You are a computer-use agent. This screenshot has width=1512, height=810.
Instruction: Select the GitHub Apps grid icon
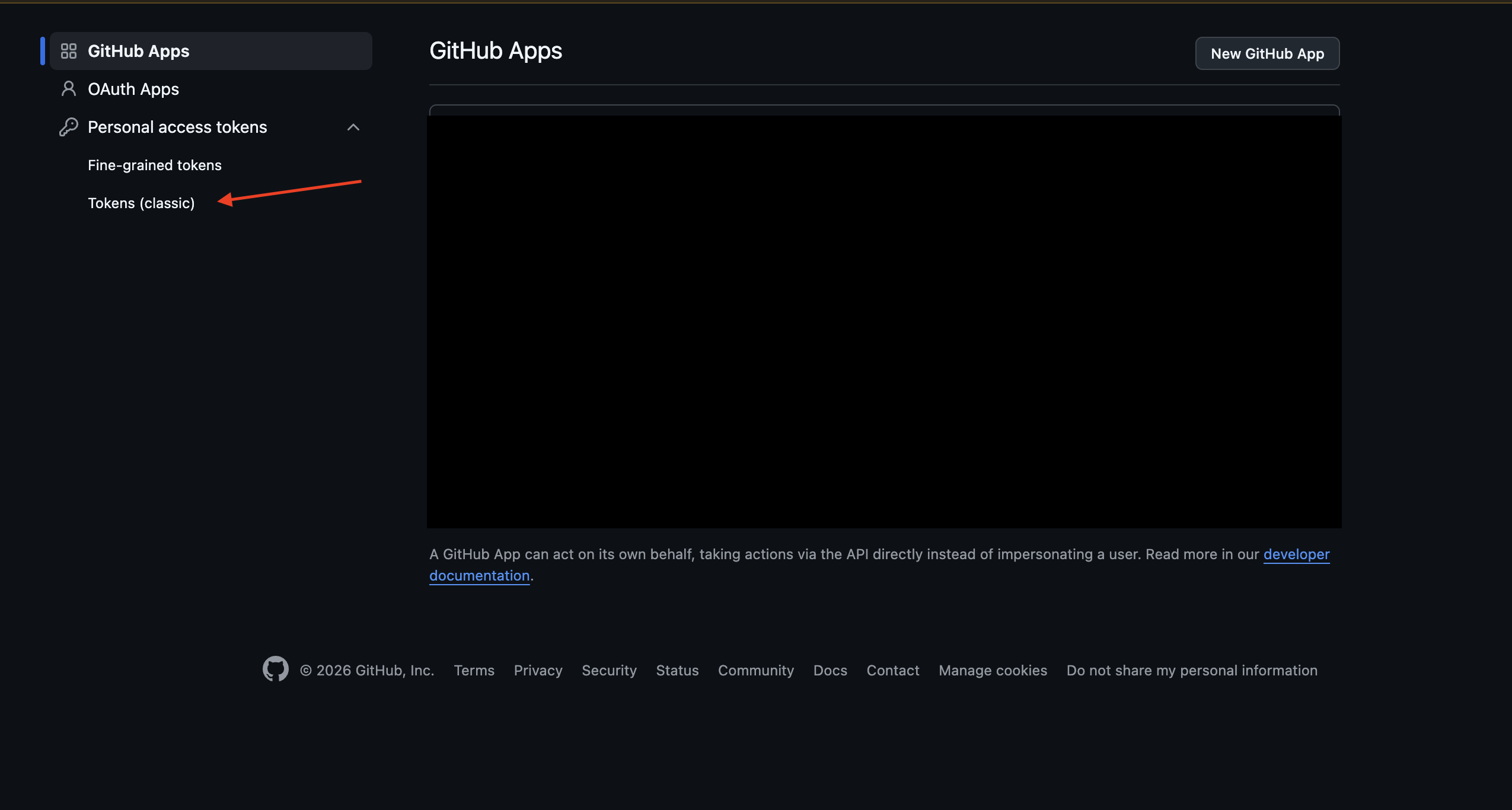click(69, 50)
